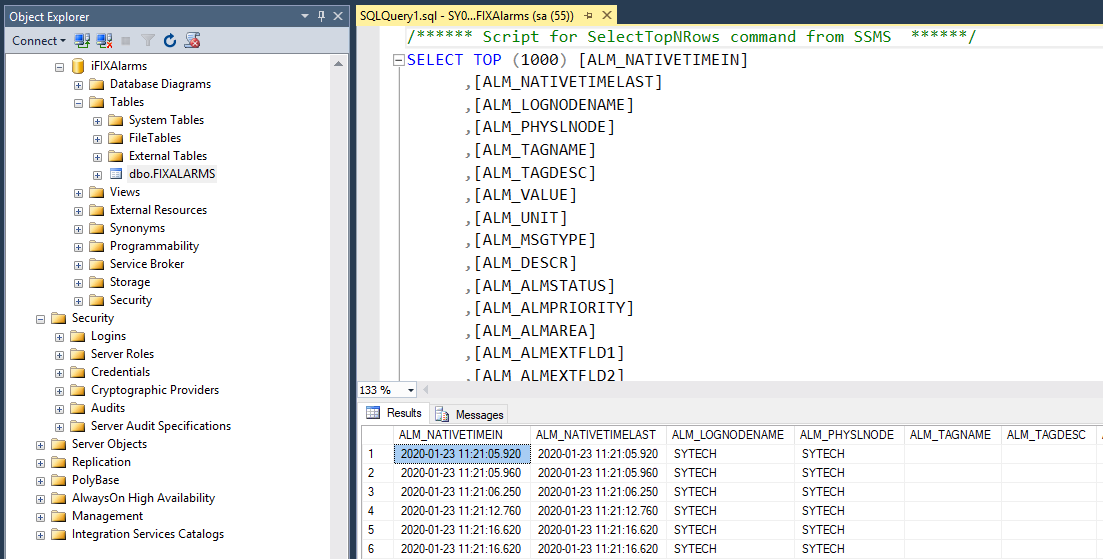Viewport: 1103px width, 559px height.
Task: Click the dbo.FIXALARMS table icon
Action: coord(116,174)
